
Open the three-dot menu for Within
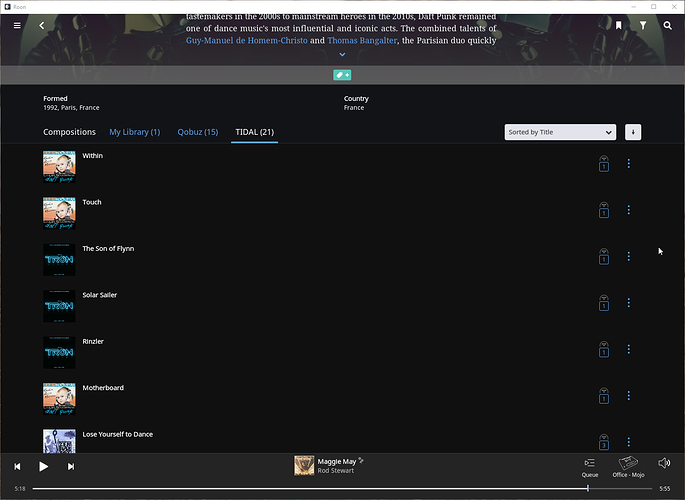pos(629,163)
